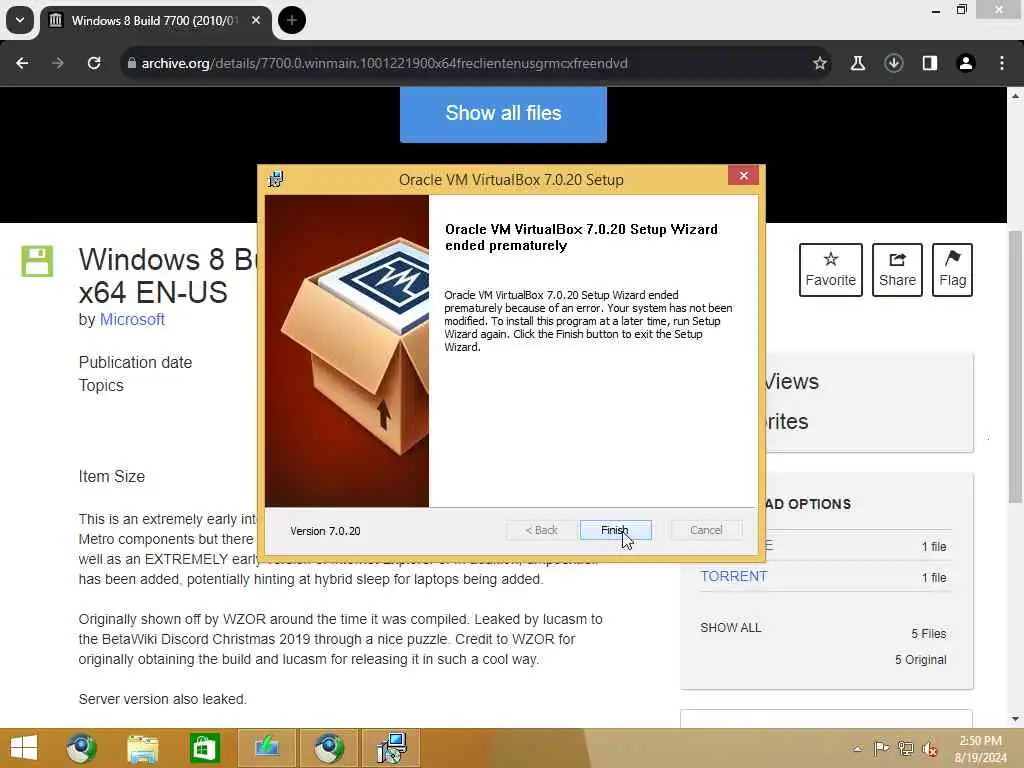Open the tab search dropdown arrow
Viewport: 1024px width, 768px height.
20,20
